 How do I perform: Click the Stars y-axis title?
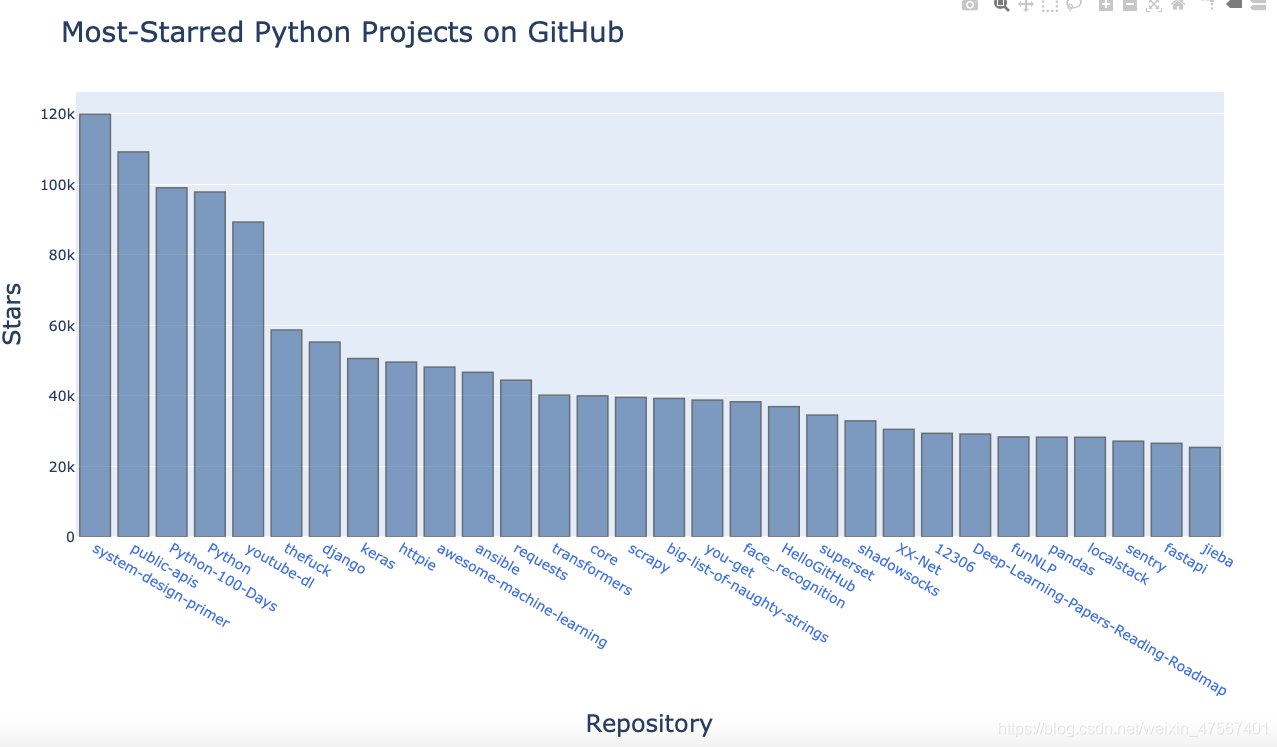pos(12,315)
